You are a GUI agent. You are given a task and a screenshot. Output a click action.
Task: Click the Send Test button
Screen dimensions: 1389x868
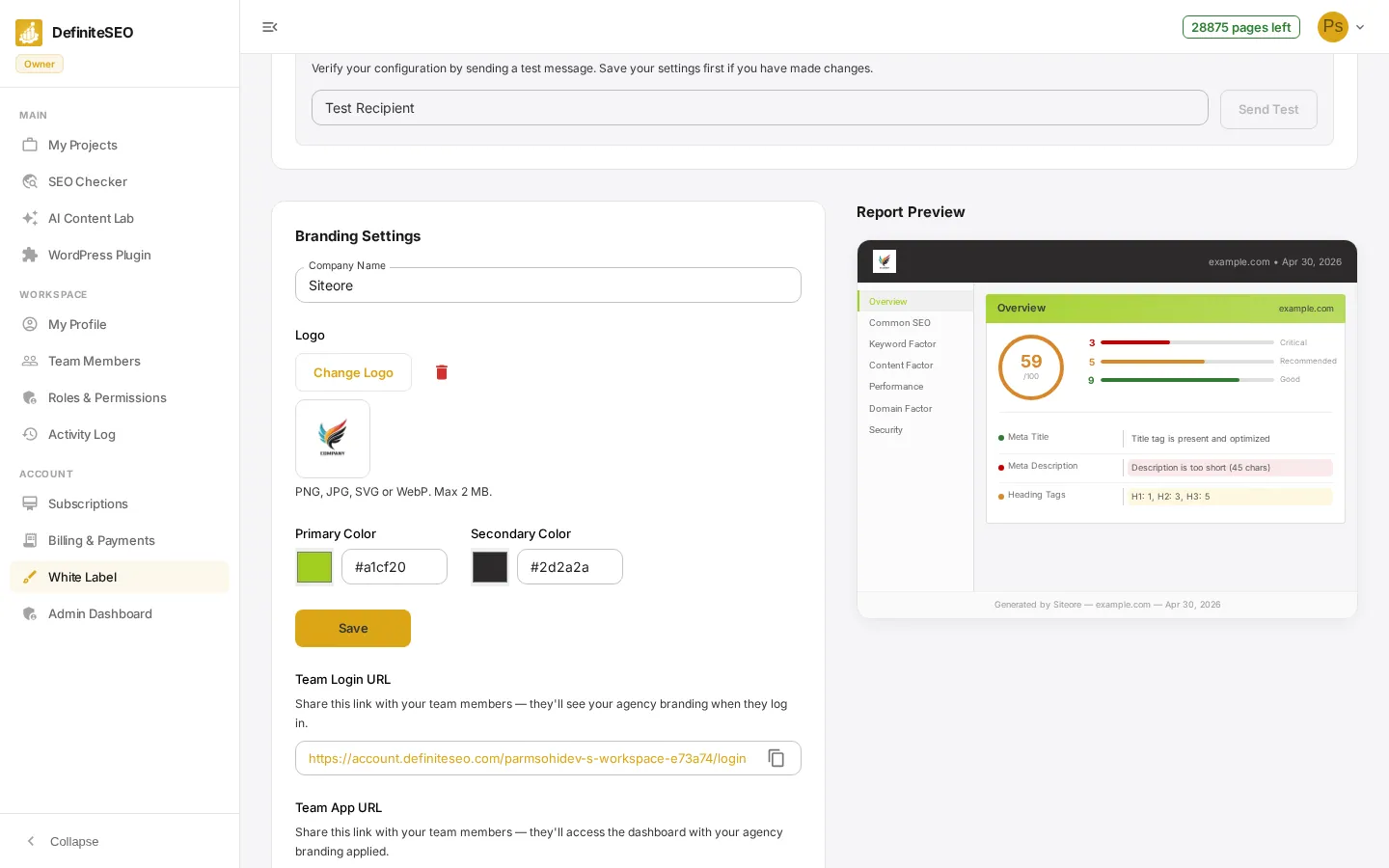tap(1268, 109)
